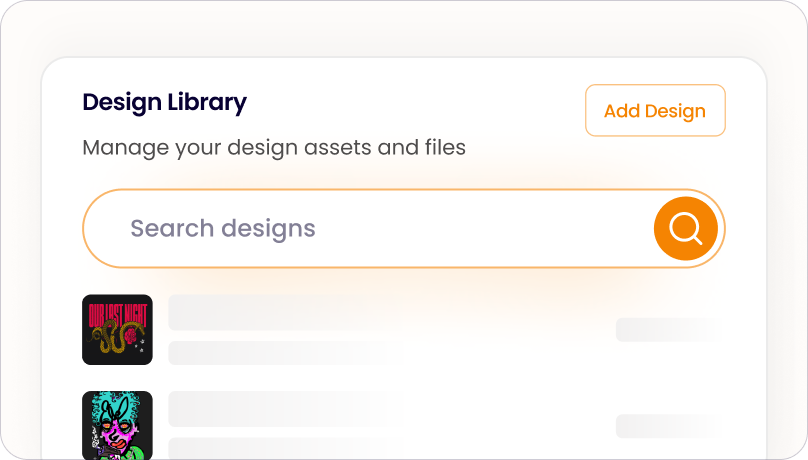Image resolution: width=808 pixels, height=460 pixels.
Task: Click the word "files" in the subtitle
Action: pos(443,148)
